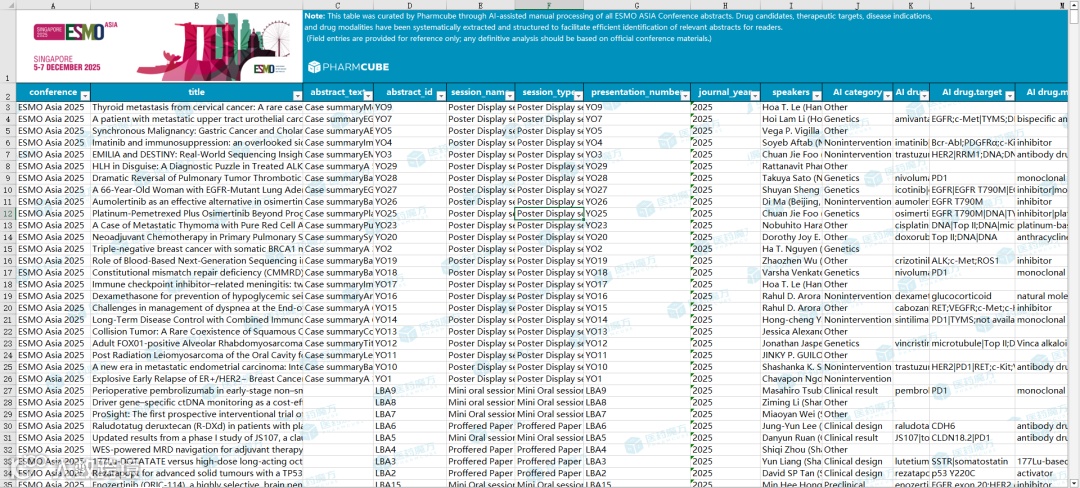Select the 'WES-powered MRD navigation' title cell
Image resolution: width=1080 pixels, height=488 pixels.
[196, 449]
